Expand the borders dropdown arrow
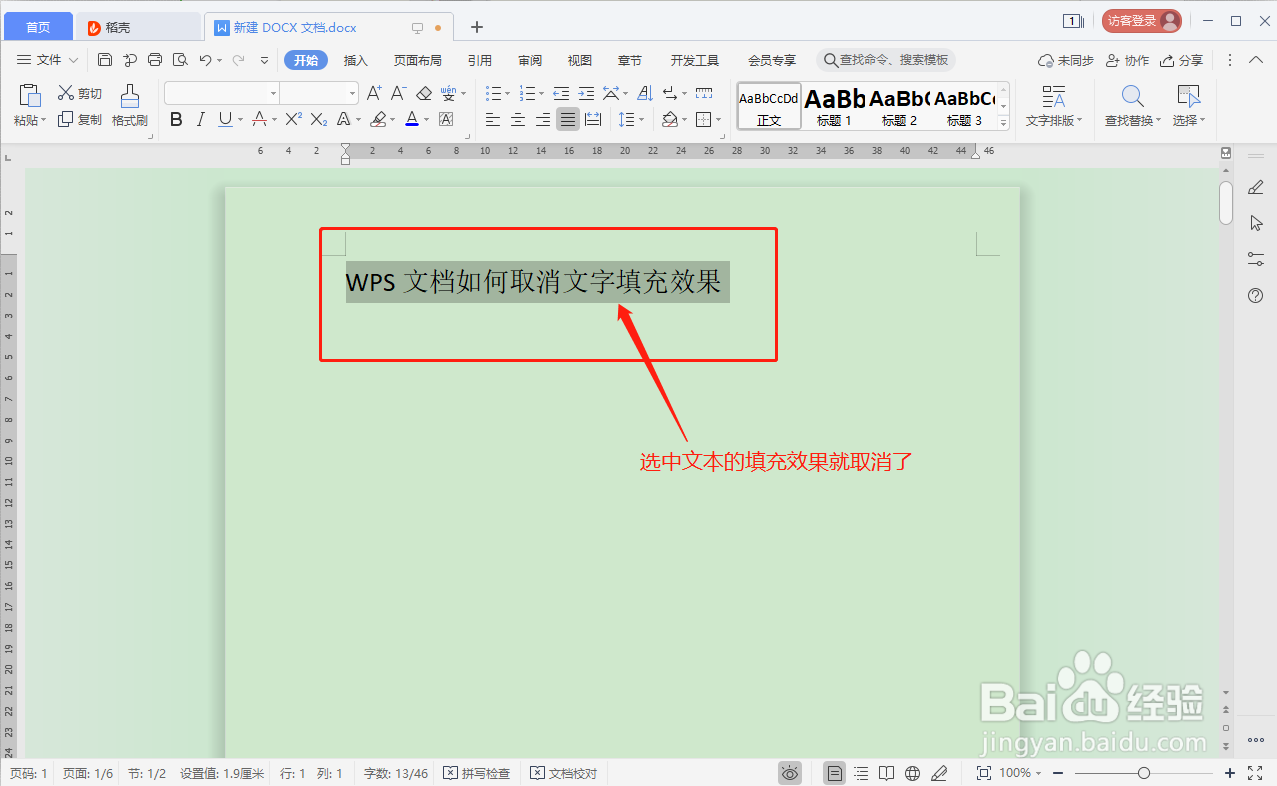Image resolution: width=1277 pixels, height=786 pixels. (x=719, y=120)
